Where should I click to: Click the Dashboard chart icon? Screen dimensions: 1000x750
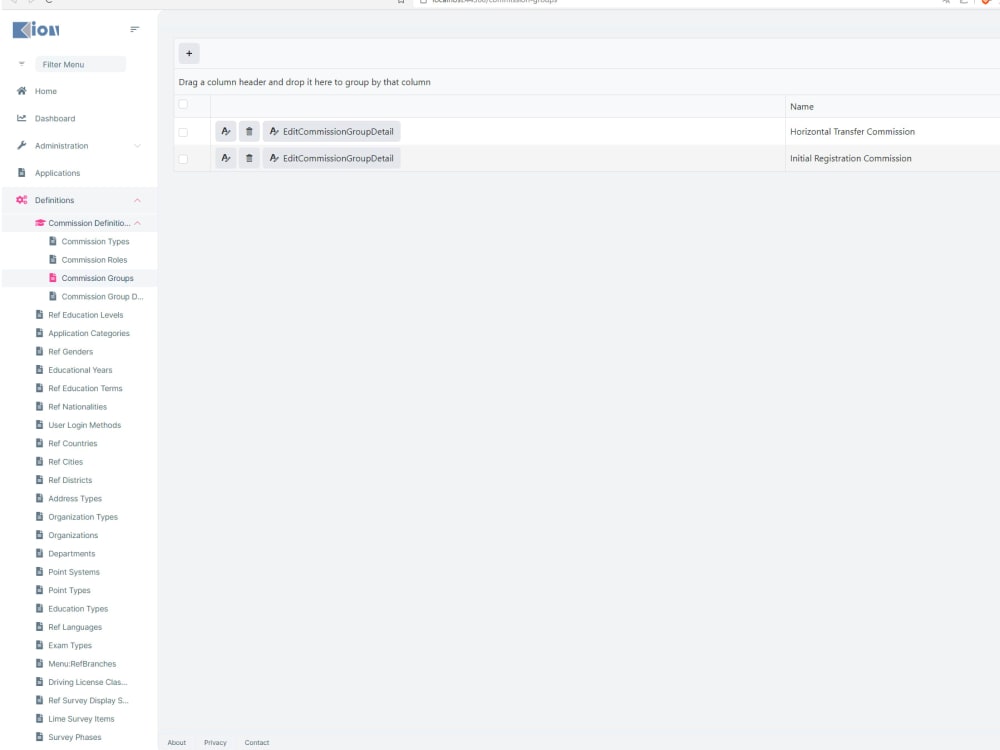point(22,118)
